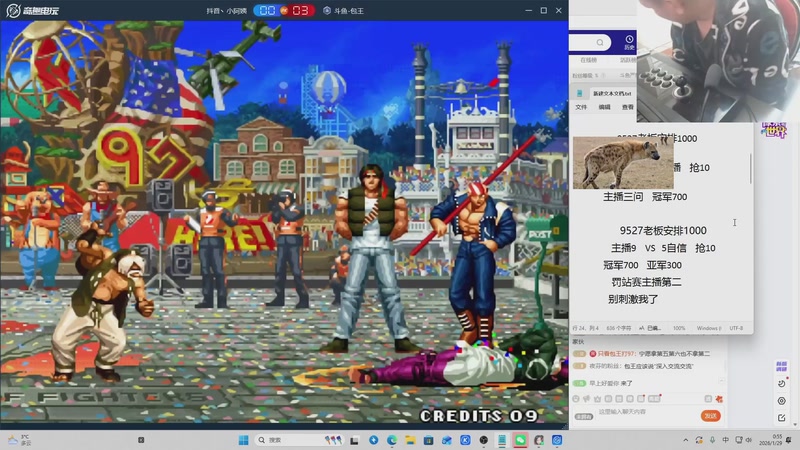The image size is (800, 450).
Task: Click the 100% zoom level in Notepad status bar
Action: pyautogui.click(x=679, y=328)
